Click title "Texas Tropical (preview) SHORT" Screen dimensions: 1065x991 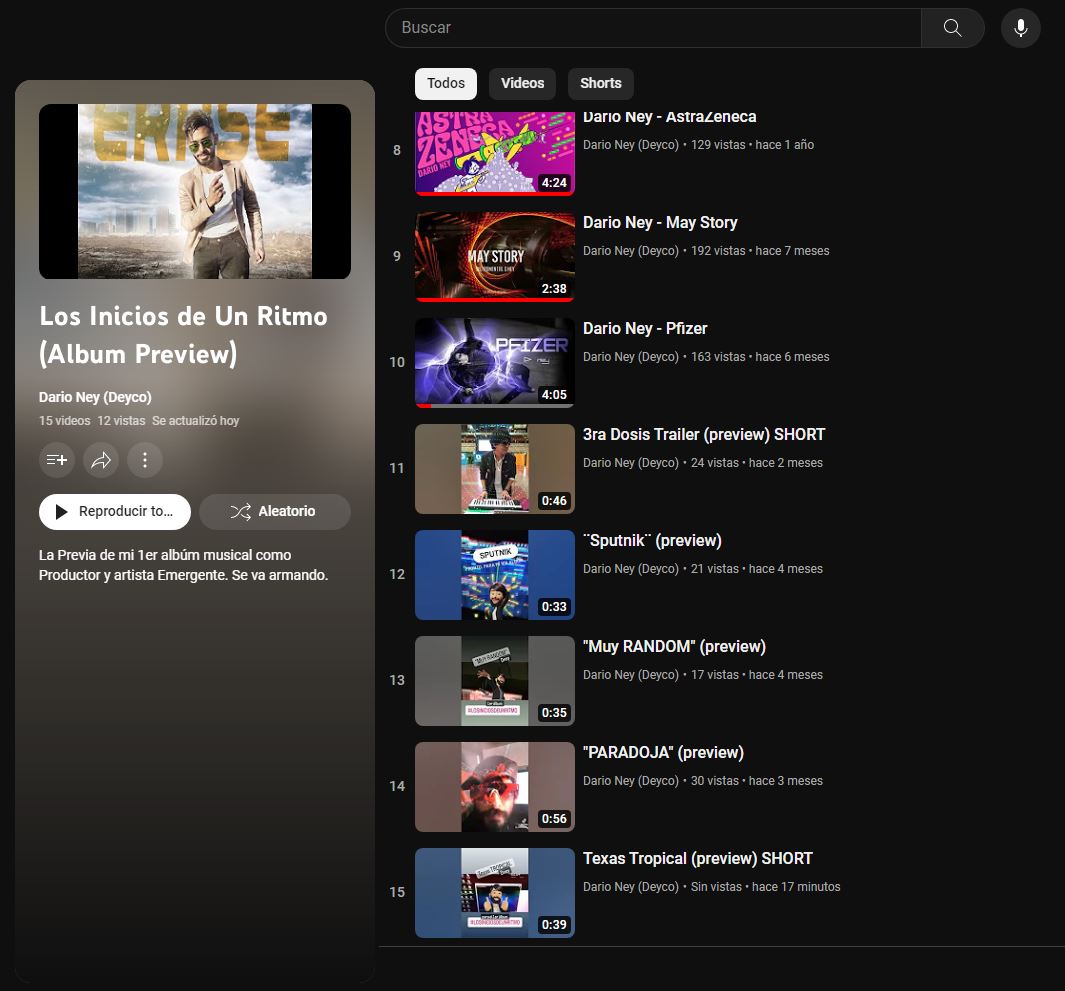tap(698, 859)
